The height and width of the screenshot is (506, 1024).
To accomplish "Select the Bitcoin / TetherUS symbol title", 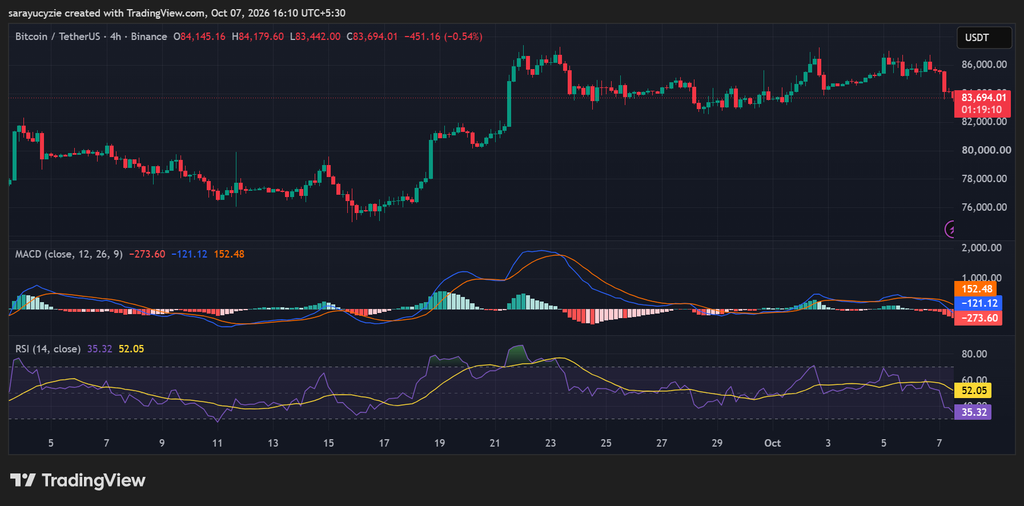I will [x=57, y=37].
